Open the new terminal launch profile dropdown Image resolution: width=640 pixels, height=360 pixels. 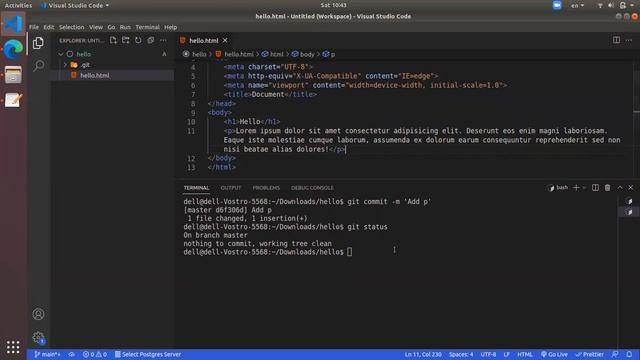point(584,187)
